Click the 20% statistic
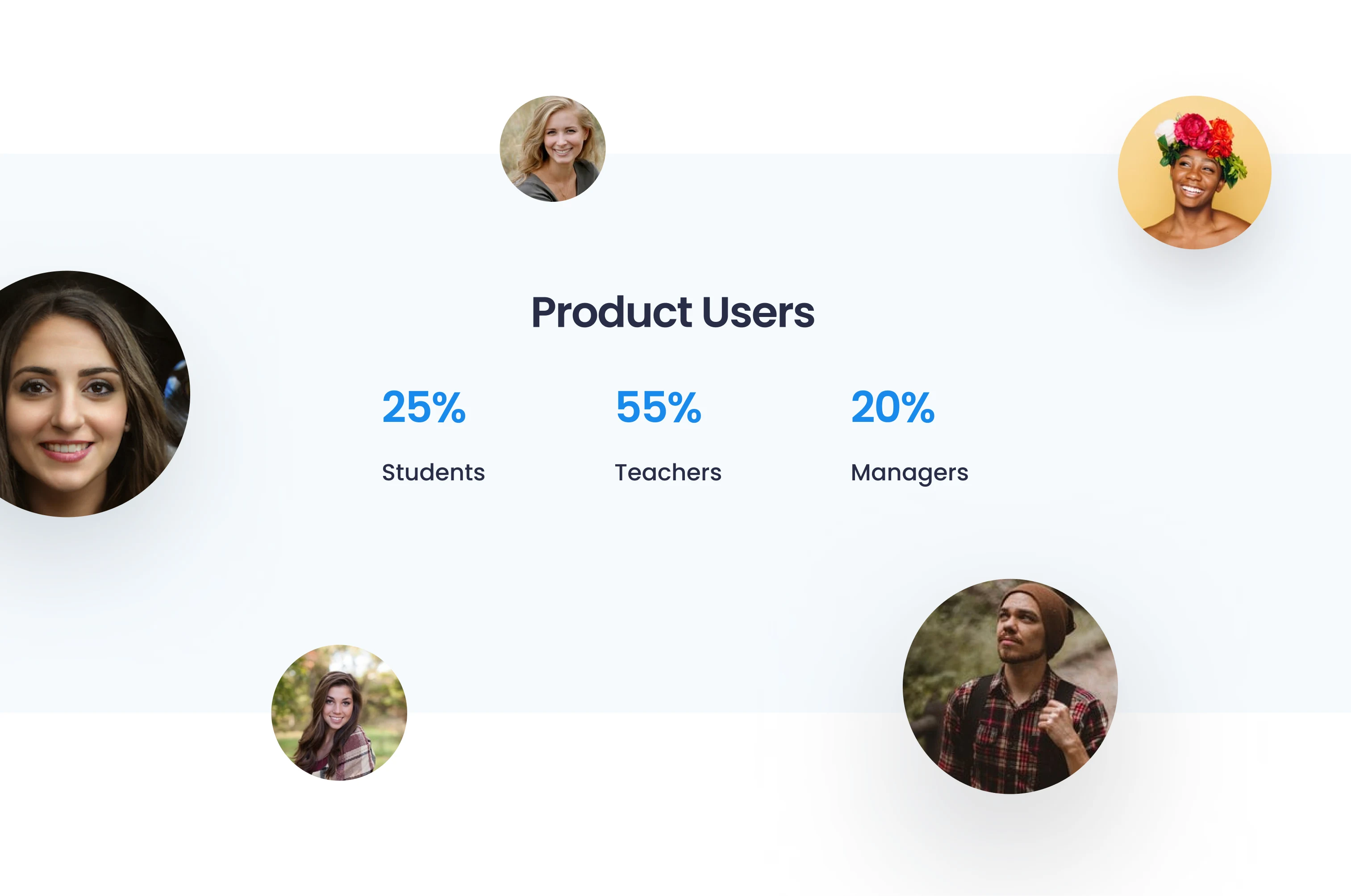This screenshot has width=1351, height=896. pos(892,408)
